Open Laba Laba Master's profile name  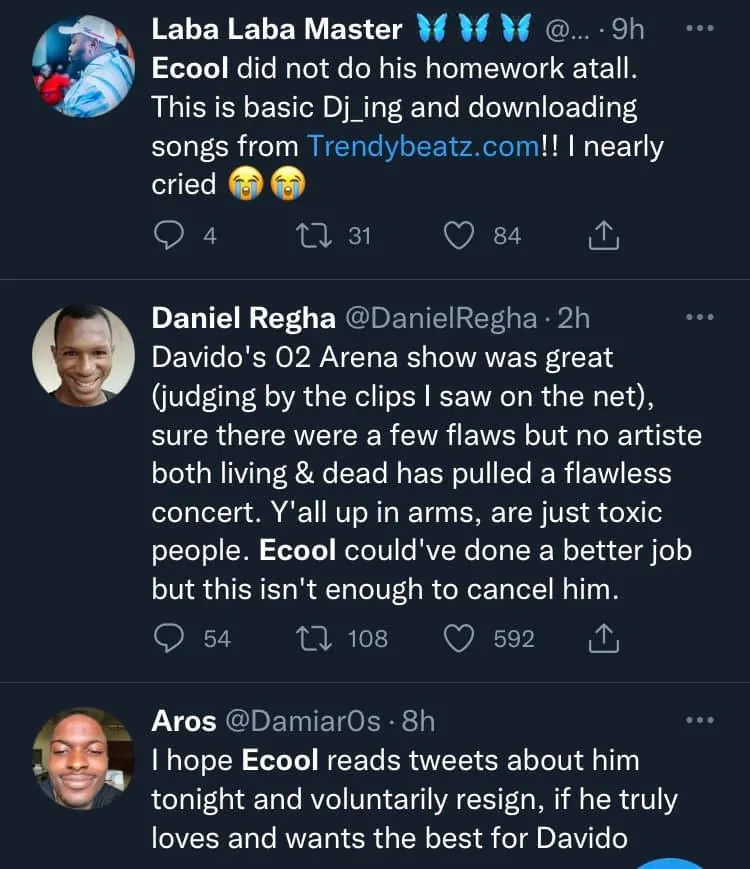tap(277, 30)
